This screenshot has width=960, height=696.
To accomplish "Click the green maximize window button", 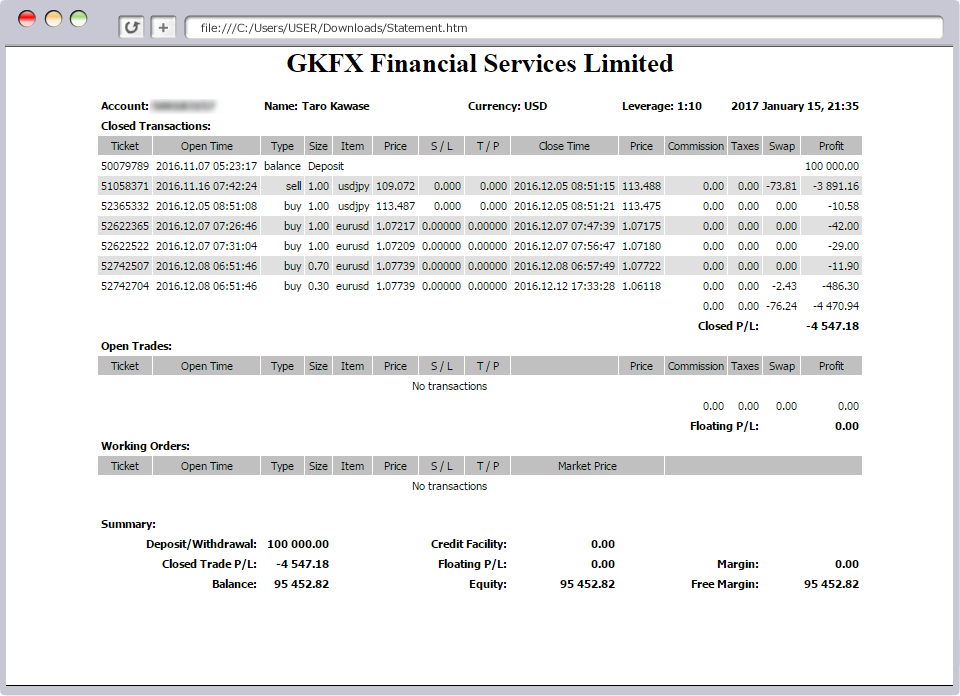I will 78,19.
